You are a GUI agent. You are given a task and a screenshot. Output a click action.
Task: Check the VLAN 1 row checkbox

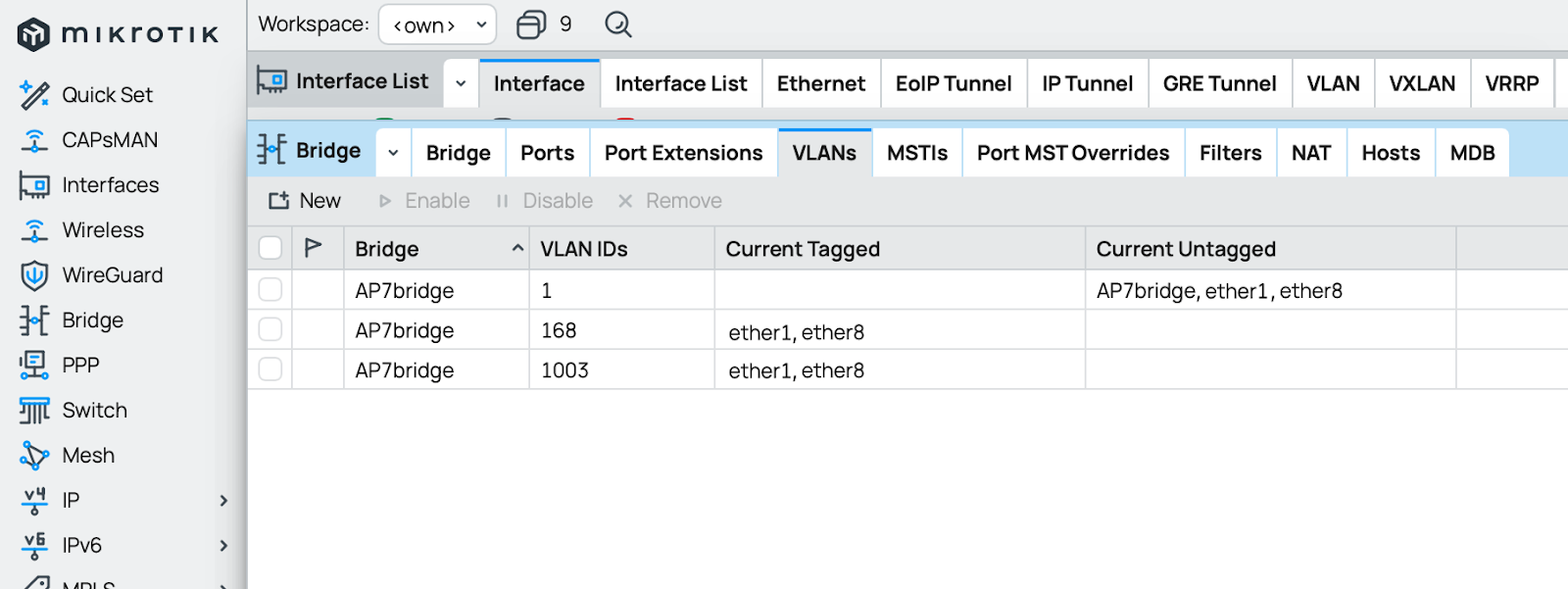tap(270, 290)
